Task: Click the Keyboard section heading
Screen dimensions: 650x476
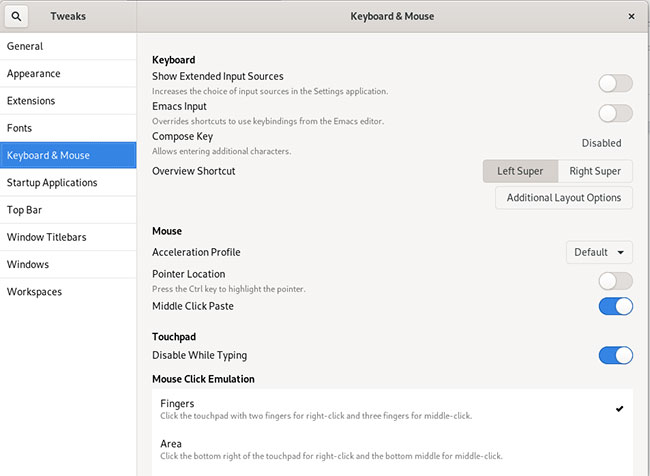Action: (174, 60)
